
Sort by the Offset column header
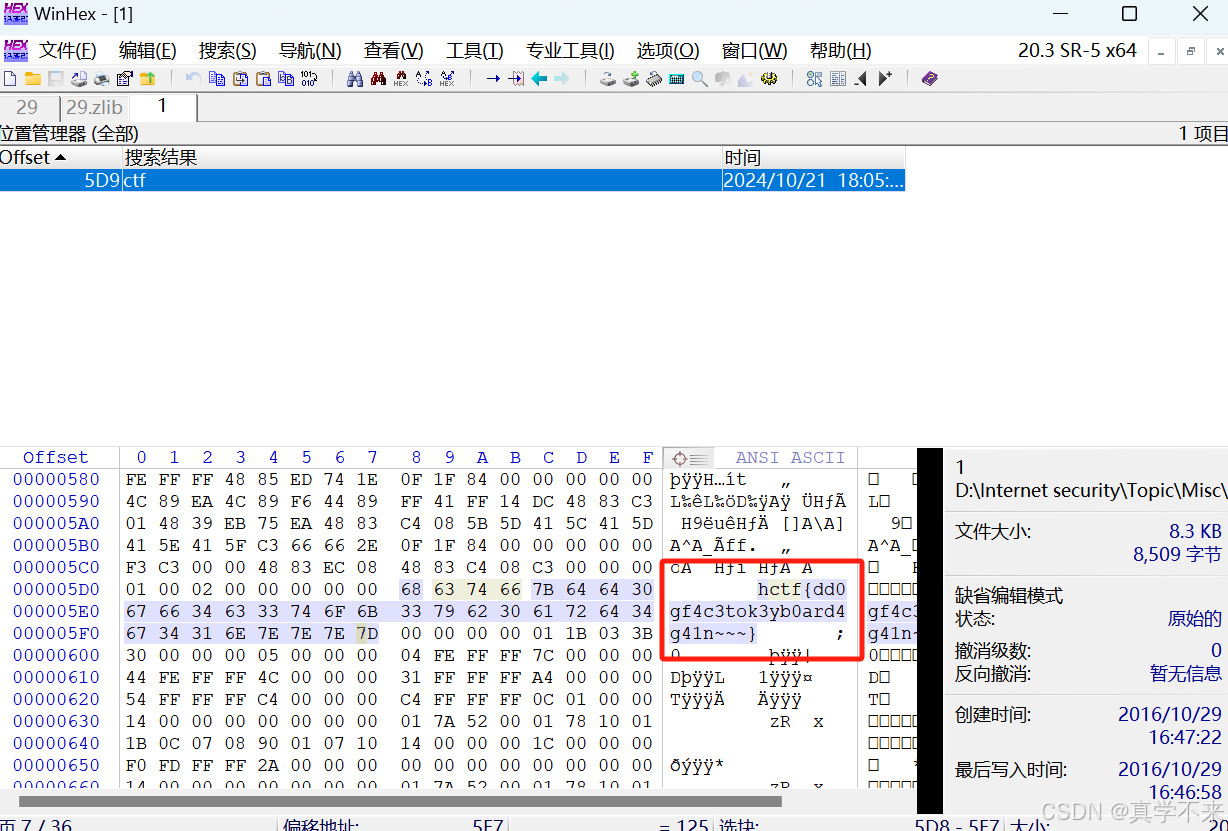(30, 157)
